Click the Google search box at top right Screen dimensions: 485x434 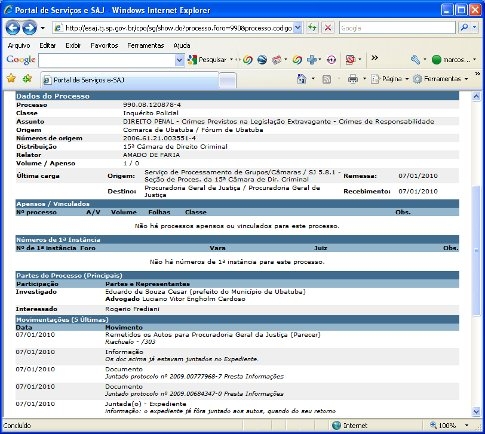[x=397, y=28]
